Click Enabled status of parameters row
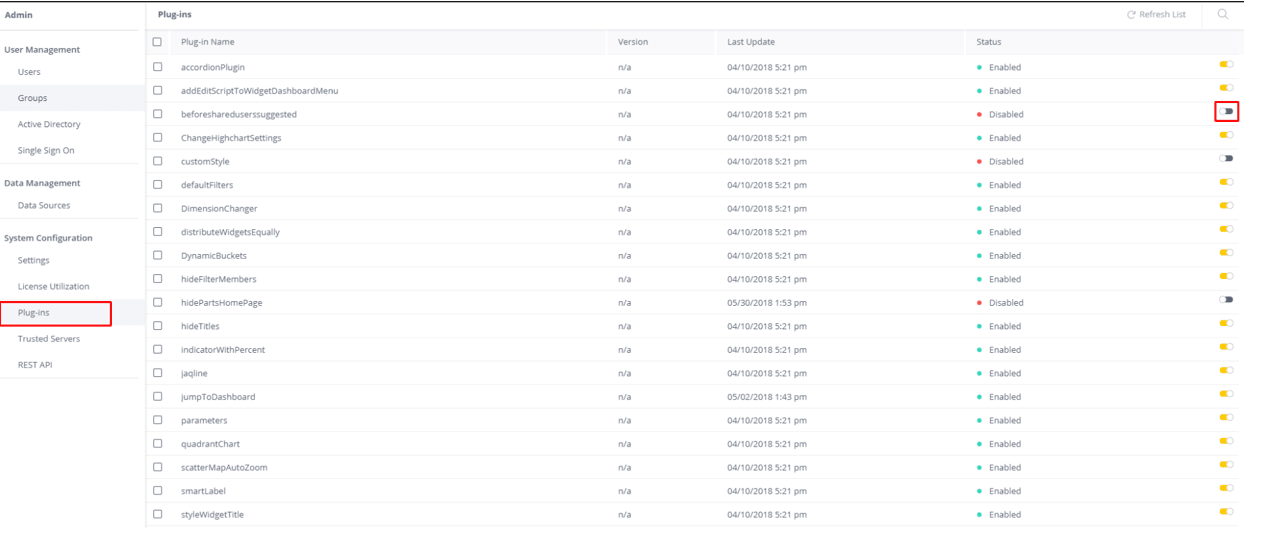This screenshot has width=1265, height=547. click(x=1005, y=420)
